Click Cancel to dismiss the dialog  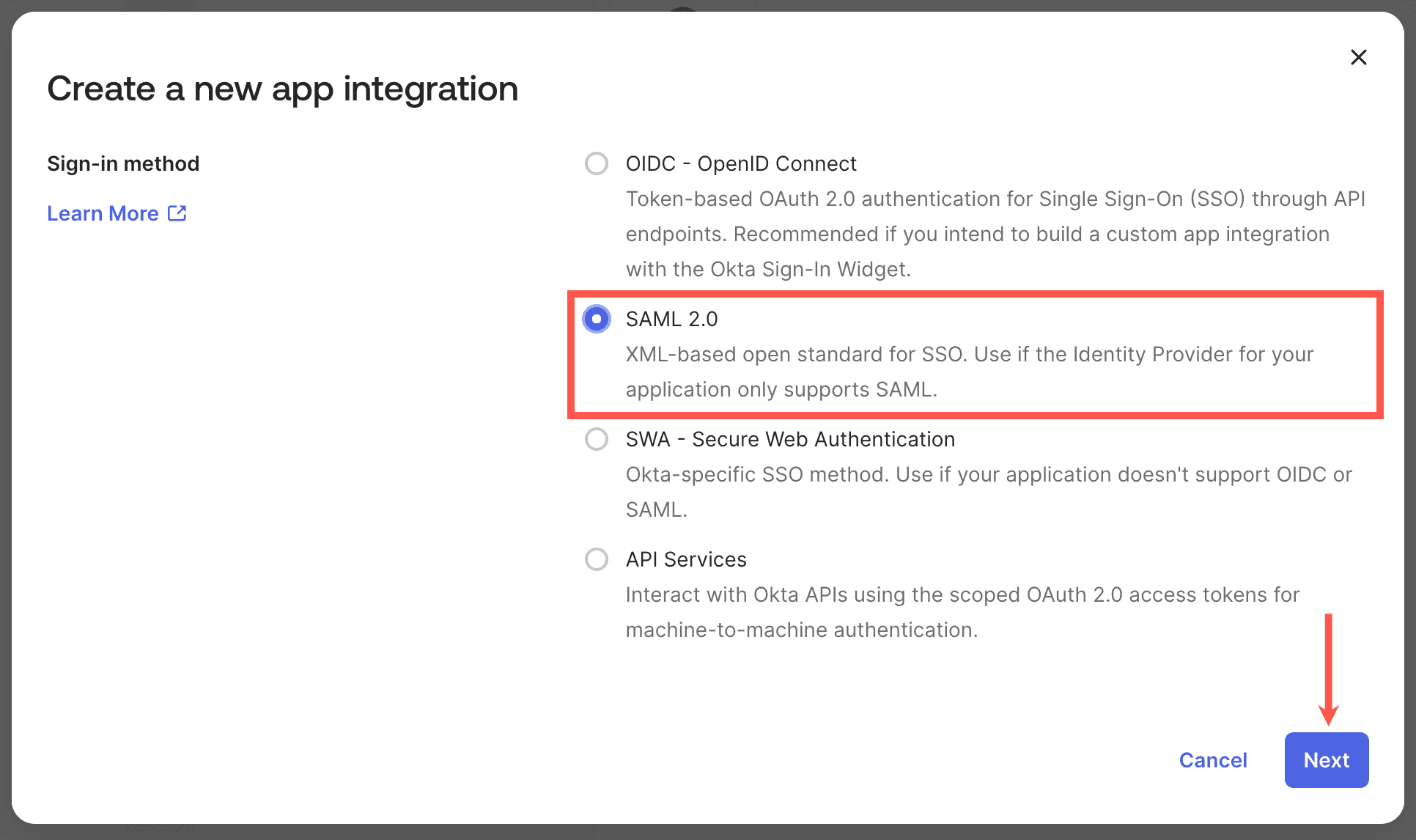click(x=1213, y=760)
